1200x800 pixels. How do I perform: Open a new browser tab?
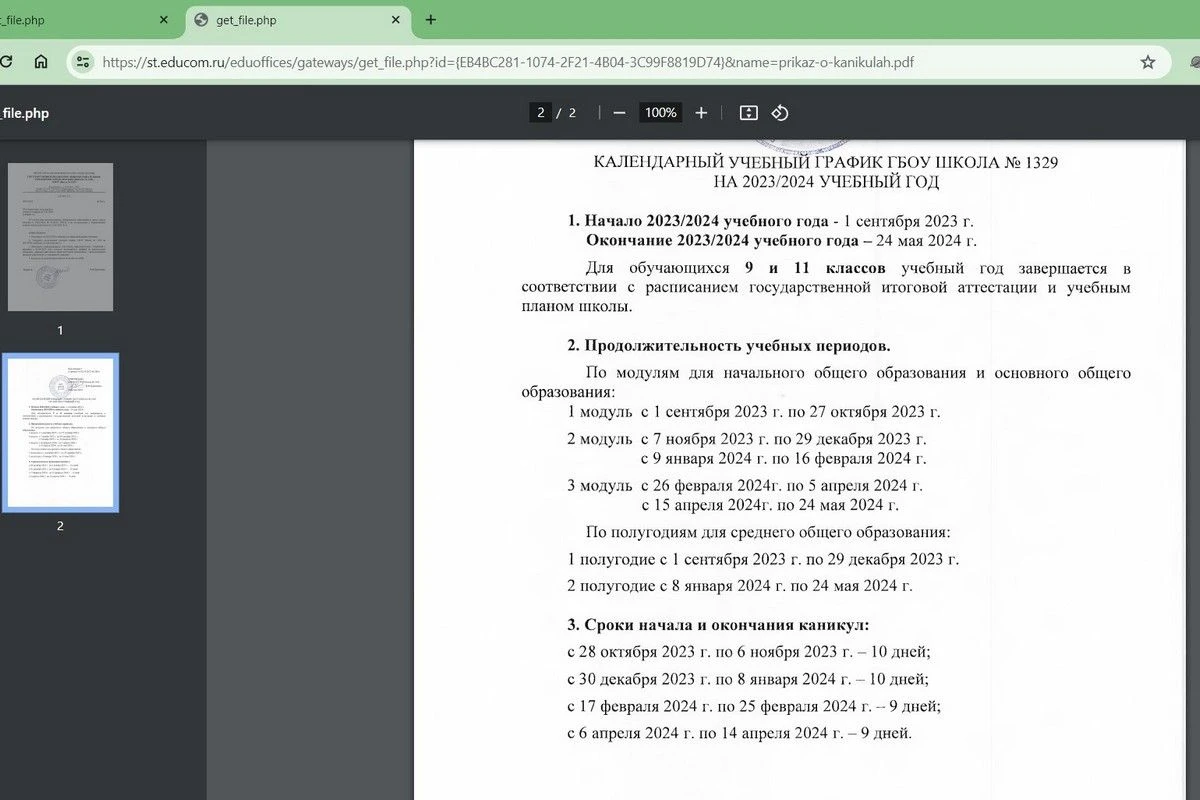pos(431,20)
